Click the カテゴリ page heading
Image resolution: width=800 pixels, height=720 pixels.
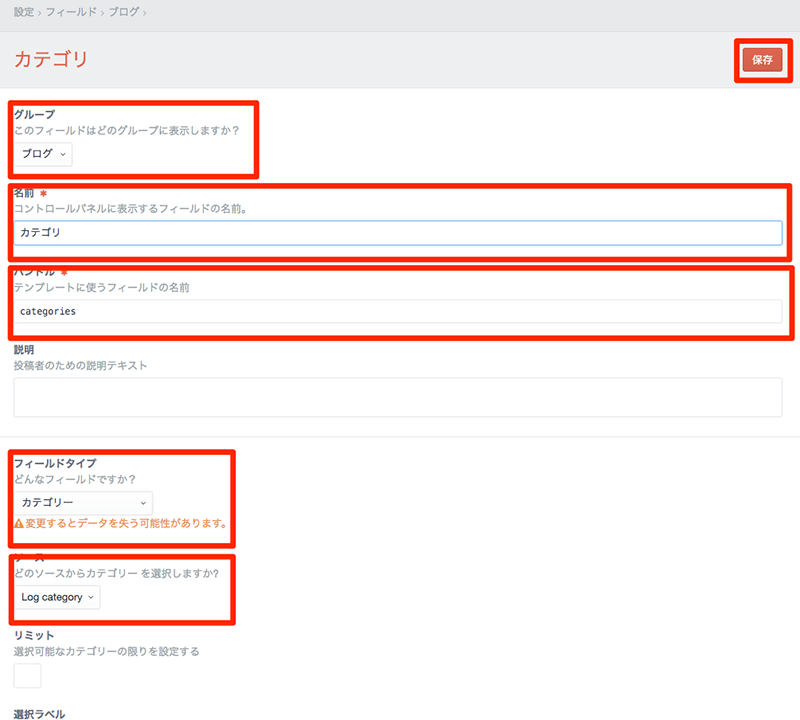pyautogui.click(x=51, y=59)
